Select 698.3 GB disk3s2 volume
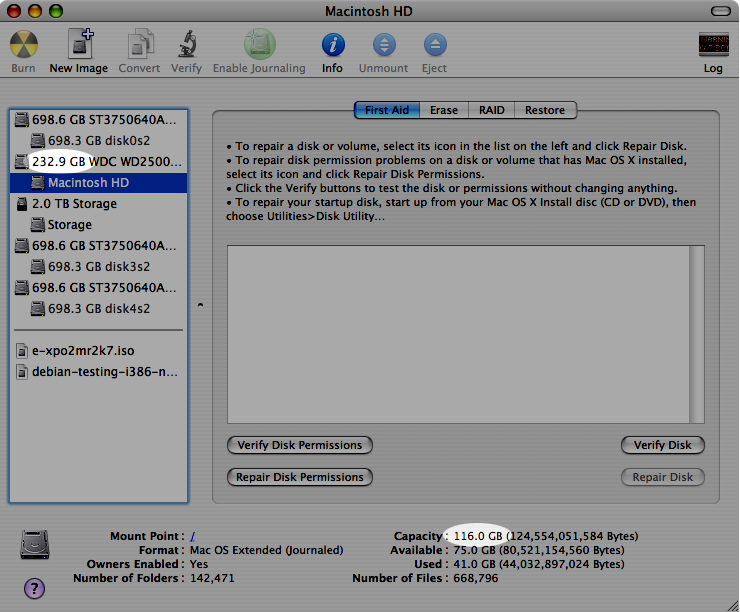 point(99,267)
